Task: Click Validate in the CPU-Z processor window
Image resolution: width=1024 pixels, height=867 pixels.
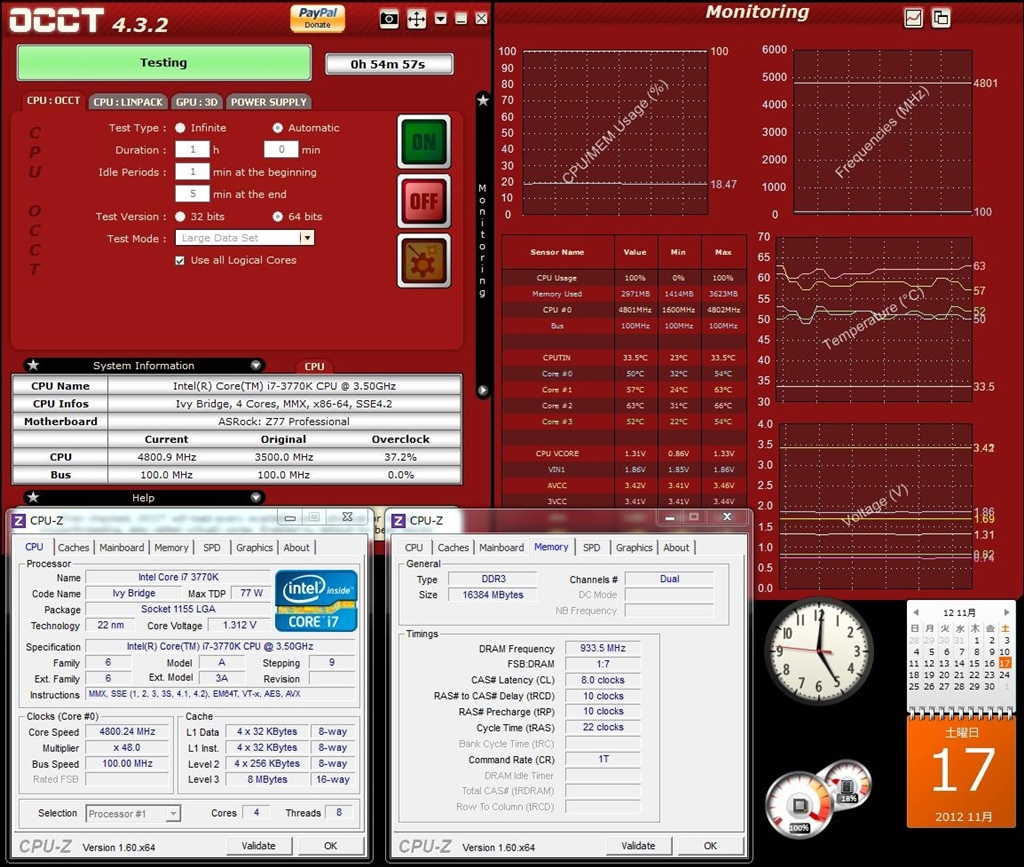Action: (258, 846)
